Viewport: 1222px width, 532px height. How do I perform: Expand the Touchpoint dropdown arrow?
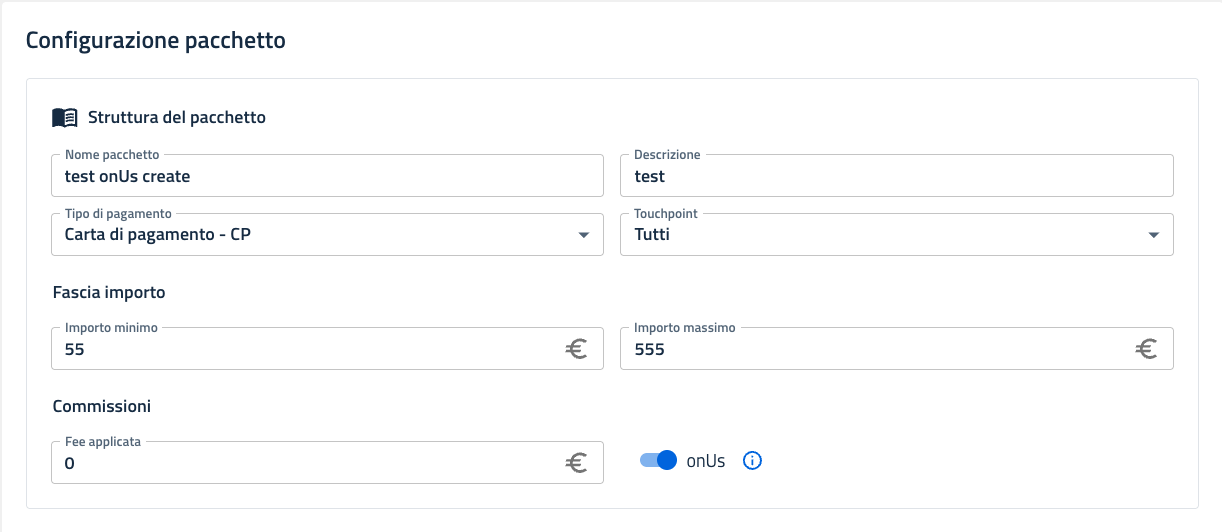point(1154,235)
